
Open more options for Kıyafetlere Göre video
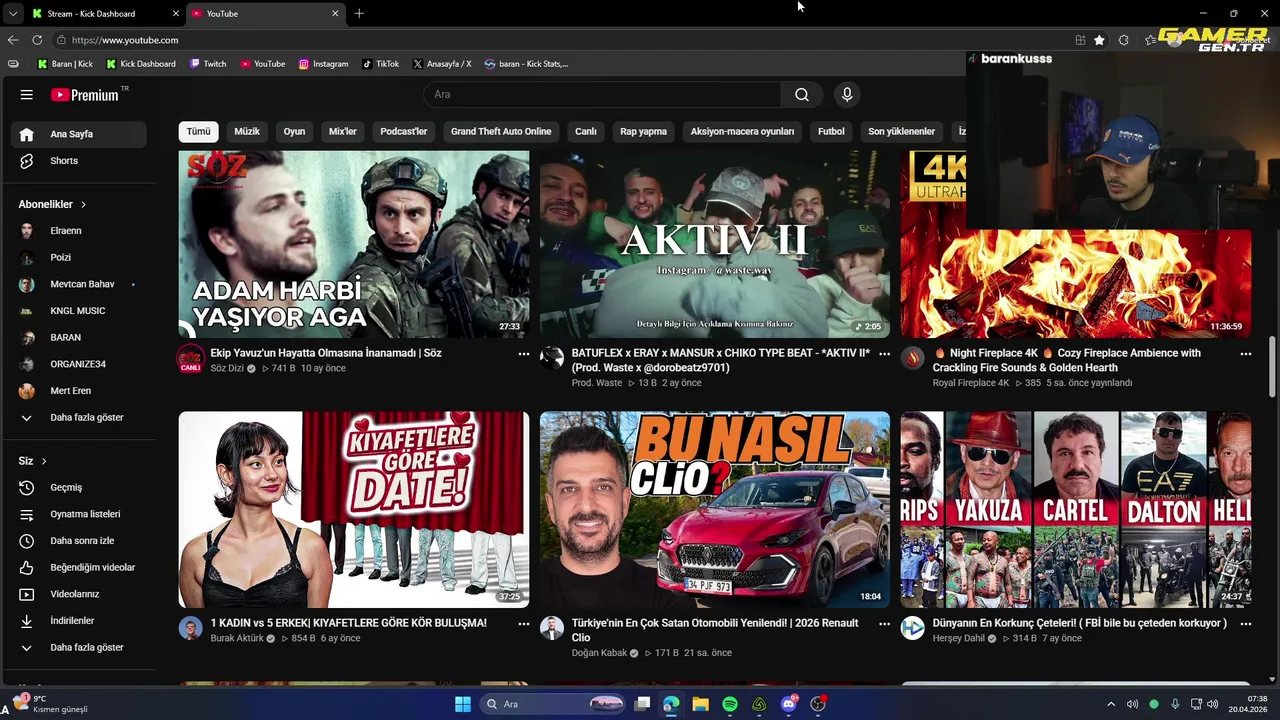(523, 624)
